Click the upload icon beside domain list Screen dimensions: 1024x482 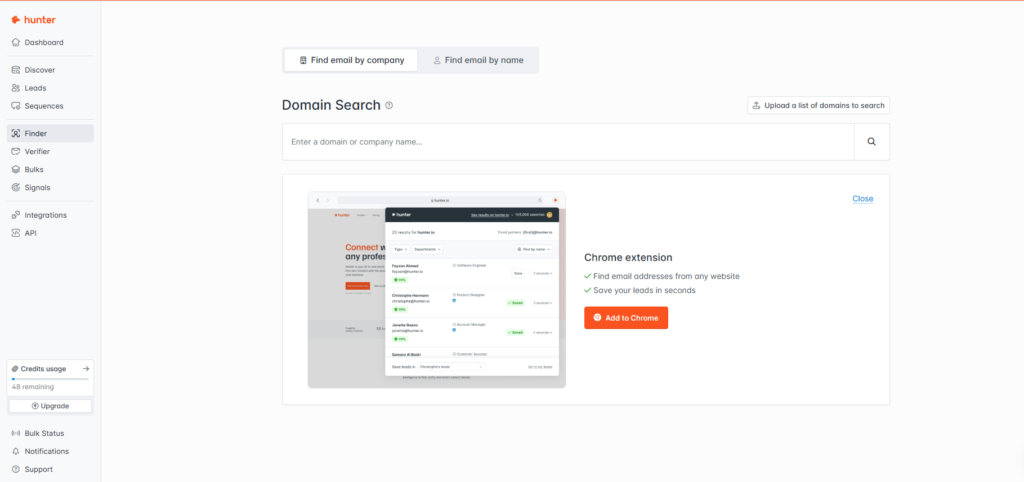[x=756, y=105]
